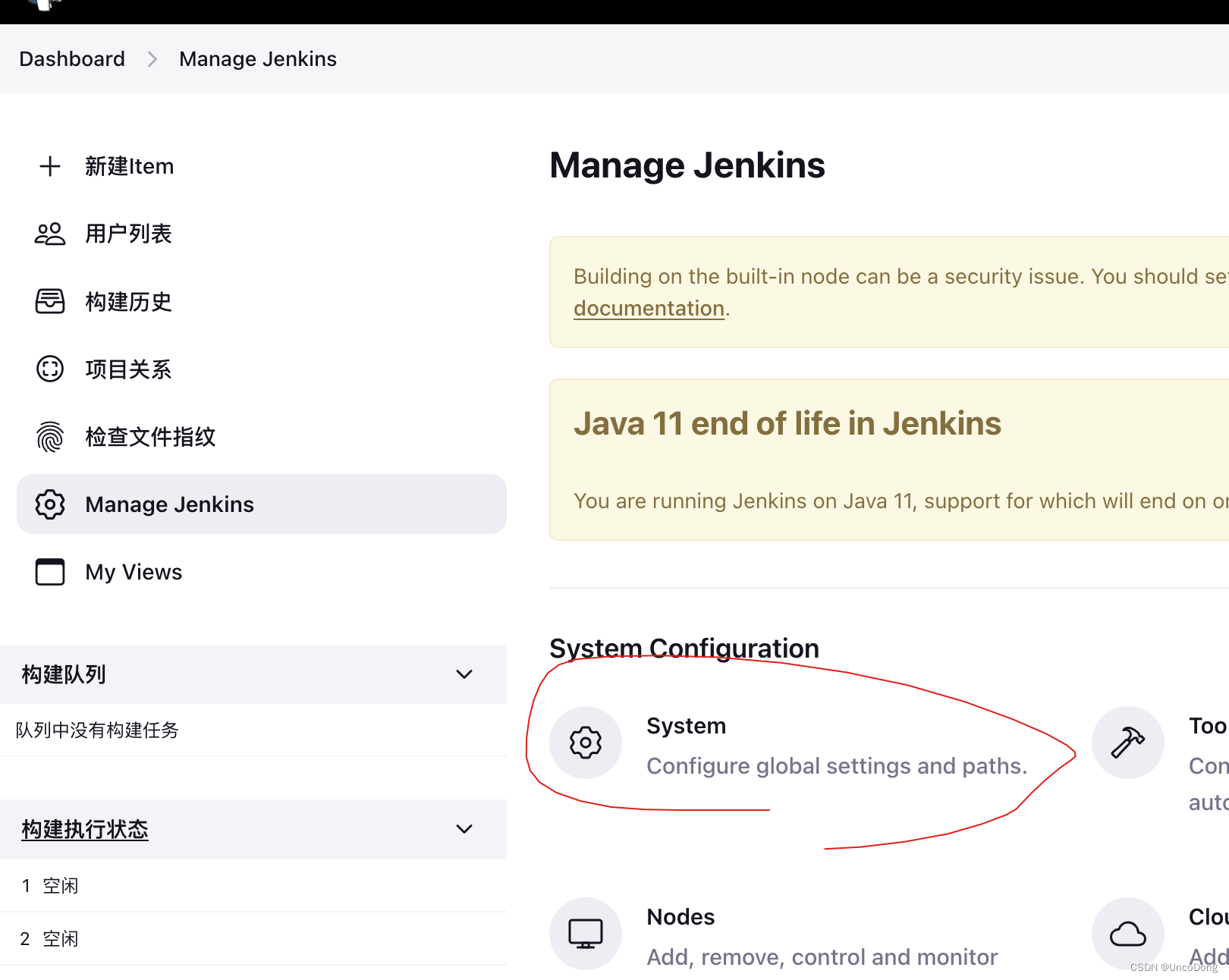Click the fingerprint icon for 检查文件指纹

50,437
